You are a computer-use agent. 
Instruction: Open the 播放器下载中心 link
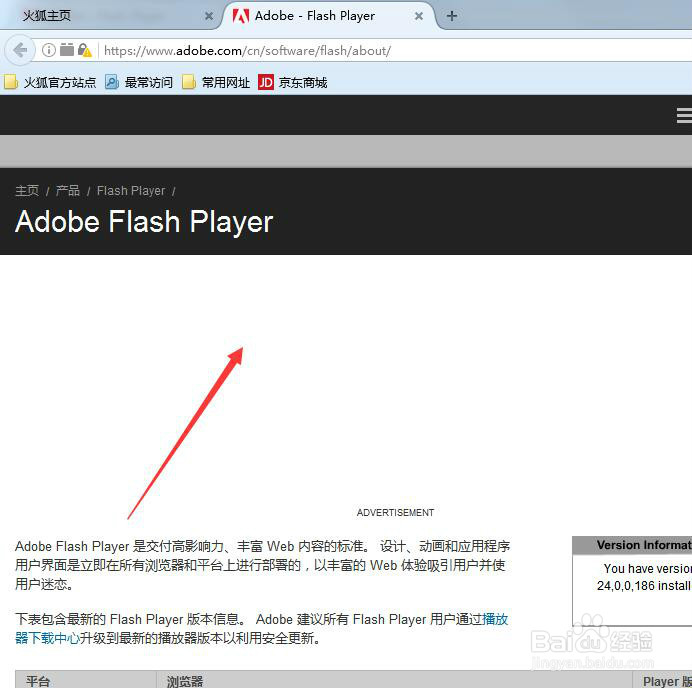(x=48, y=638)
